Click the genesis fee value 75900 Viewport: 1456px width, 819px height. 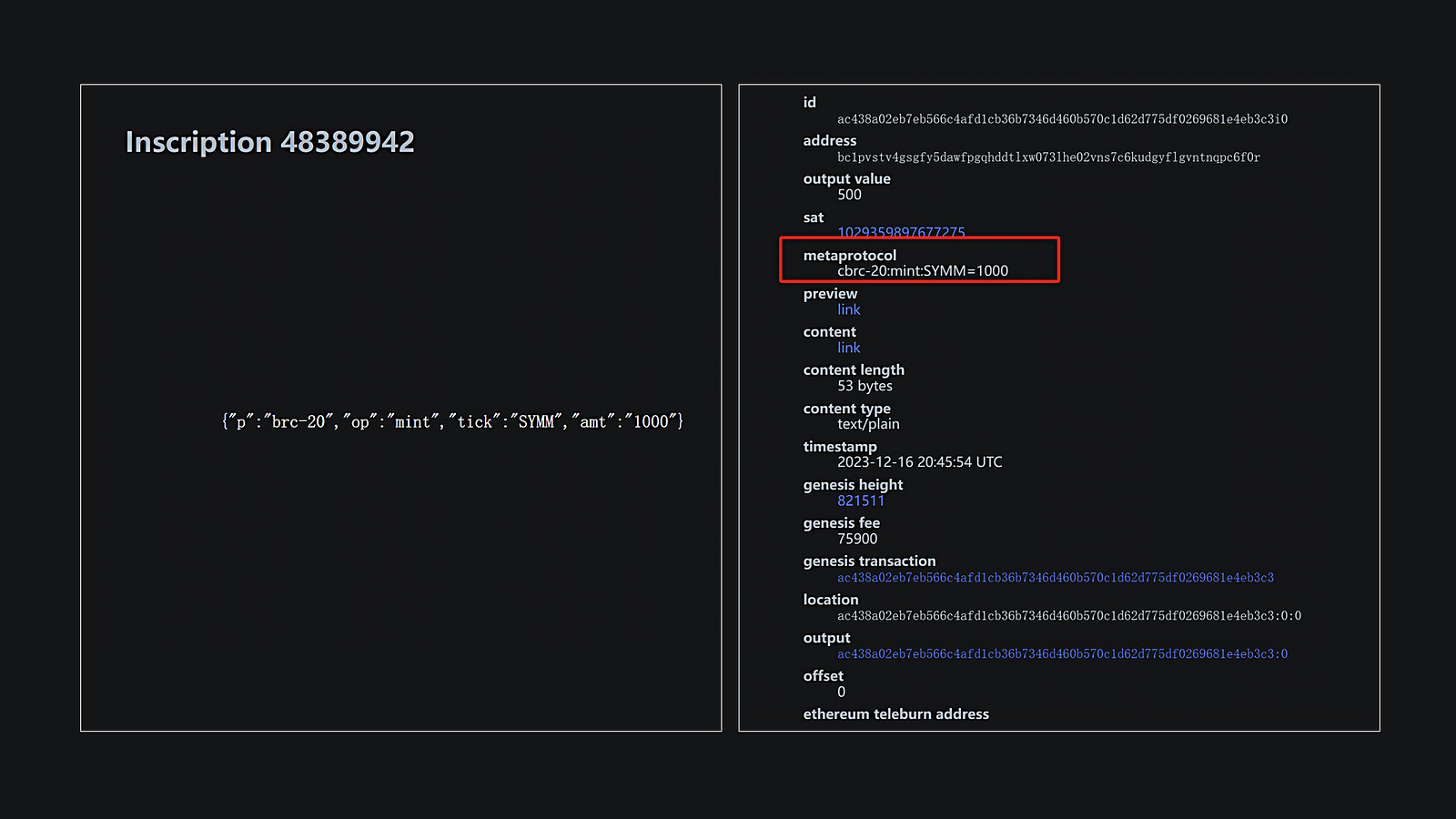[857, 539]
